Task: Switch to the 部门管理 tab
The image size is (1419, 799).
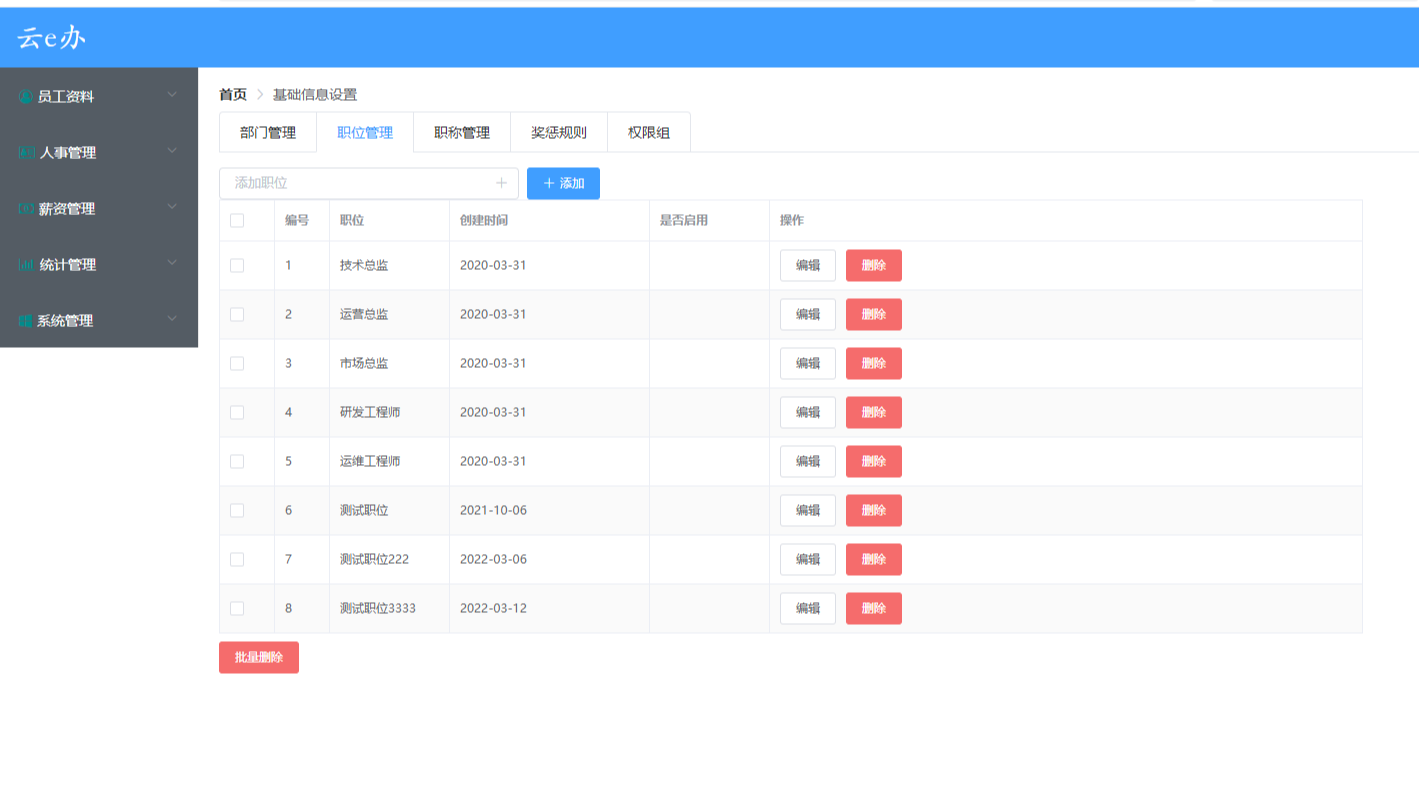Action: point(267,131)
